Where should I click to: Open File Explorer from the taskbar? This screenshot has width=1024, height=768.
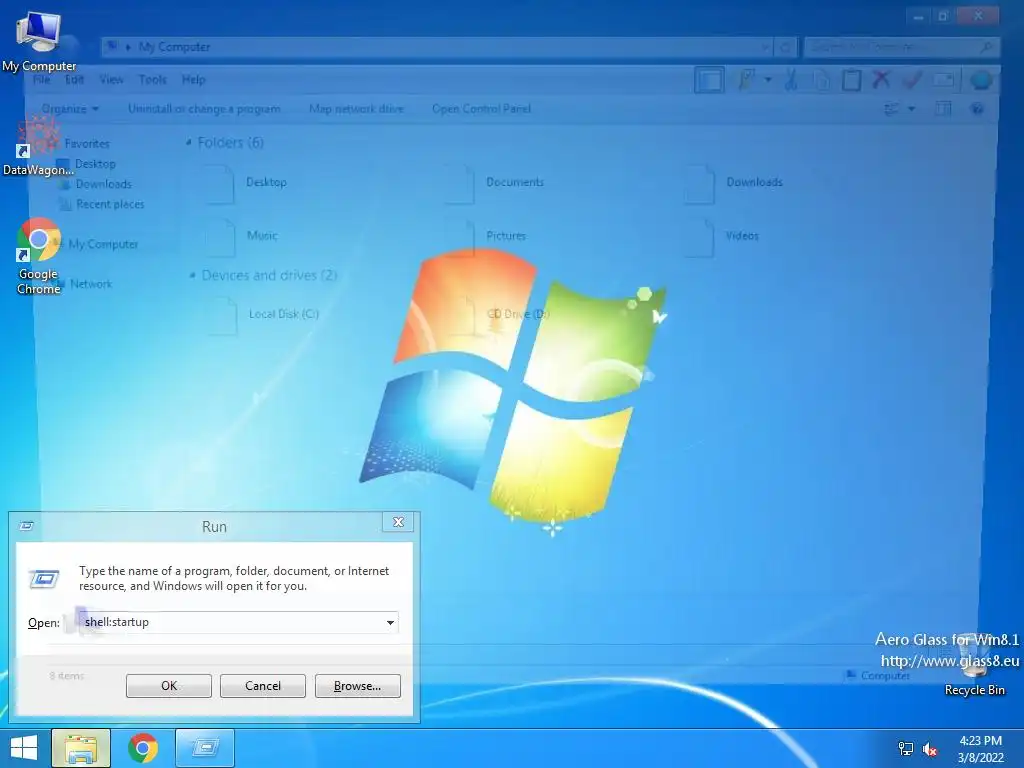[81, 748]
